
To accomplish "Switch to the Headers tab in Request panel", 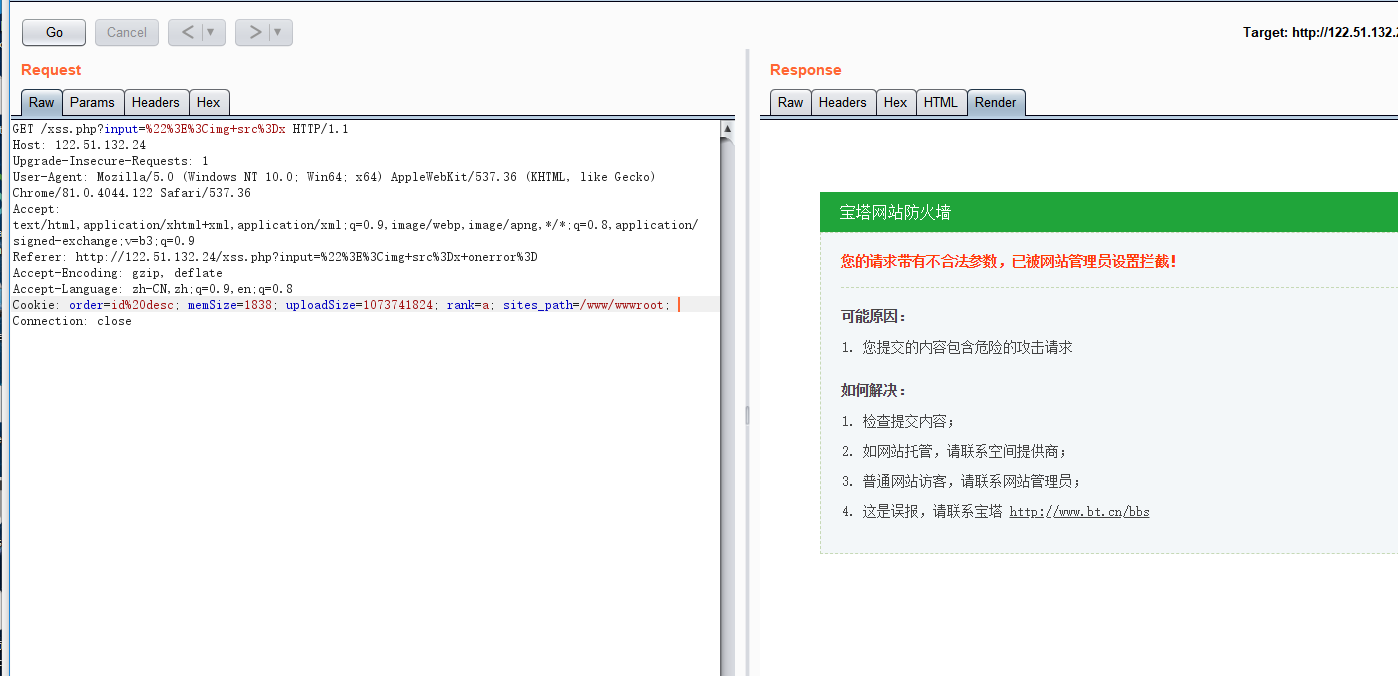I will point(156,101).
